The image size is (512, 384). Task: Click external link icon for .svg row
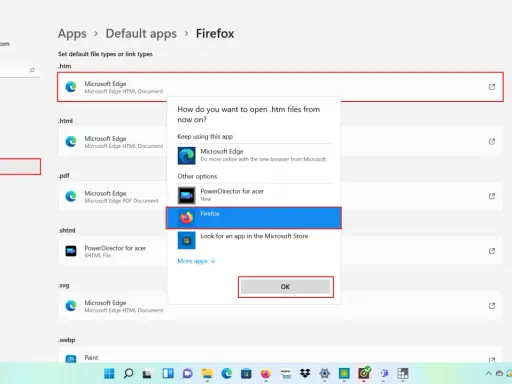tap(492, 306)
